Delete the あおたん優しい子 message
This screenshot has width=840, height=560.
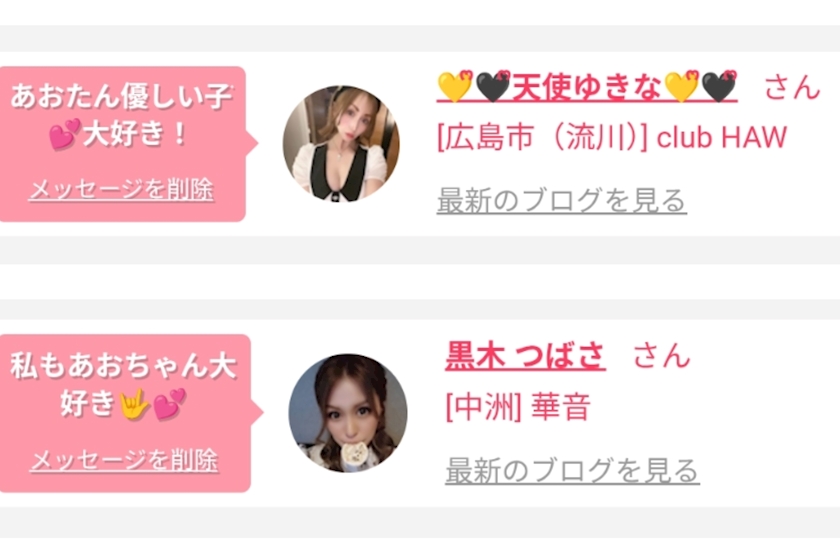click(121, 190)
